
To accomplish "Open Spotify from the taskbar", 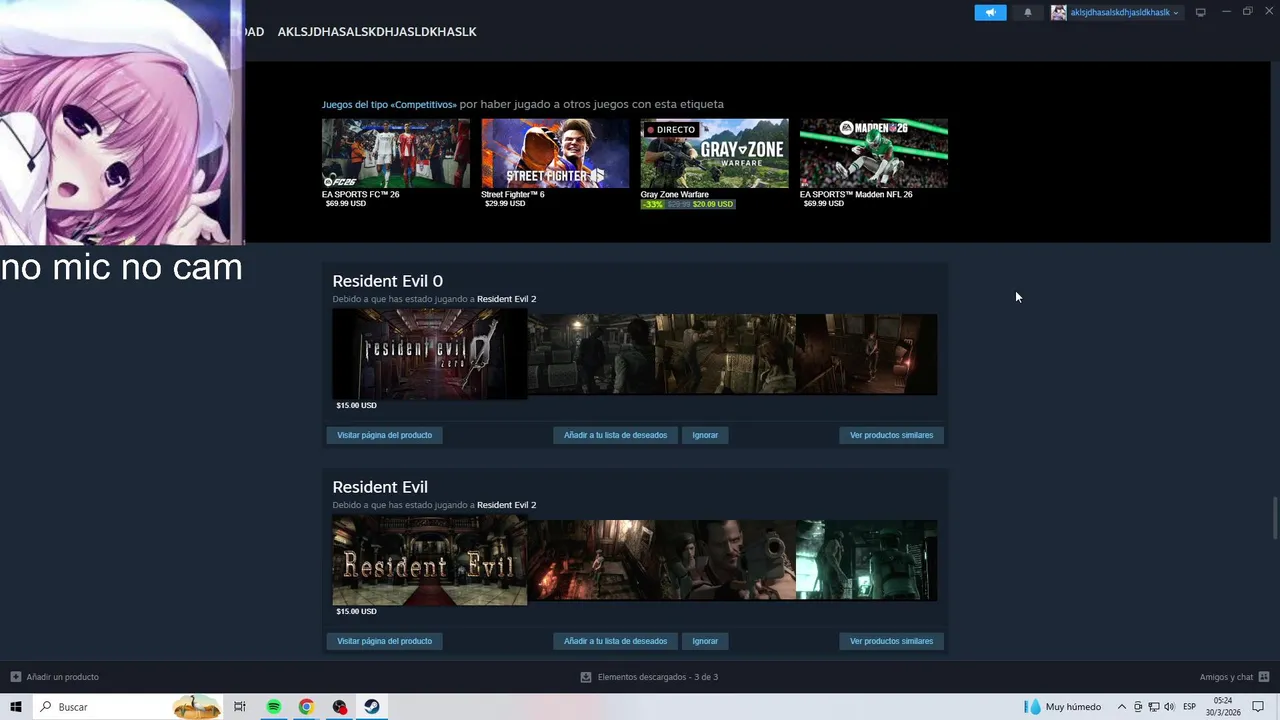I will tap(273, 707).
